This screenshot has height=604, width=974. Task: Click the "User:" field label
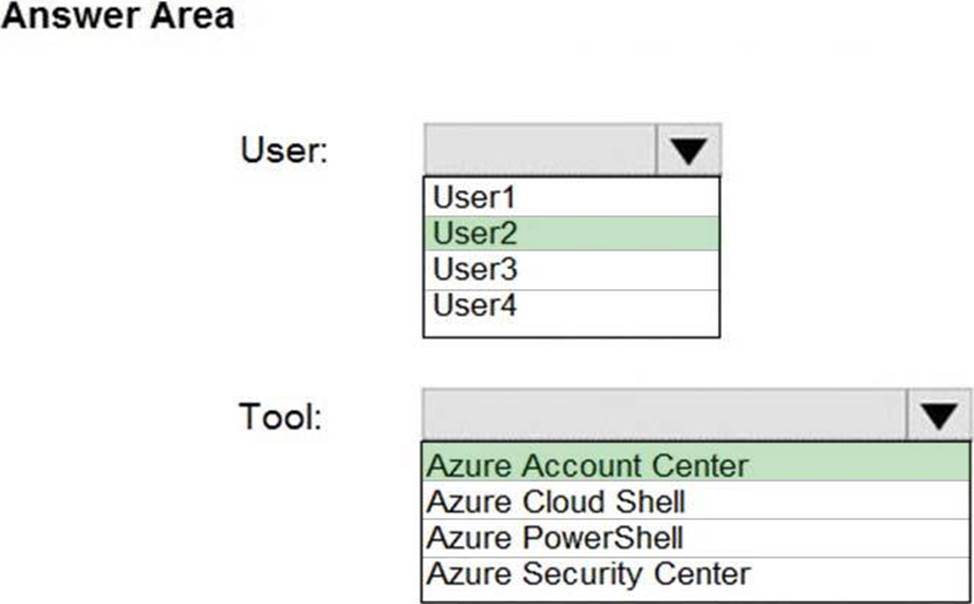pyautogui.click(x=284, y=151)
